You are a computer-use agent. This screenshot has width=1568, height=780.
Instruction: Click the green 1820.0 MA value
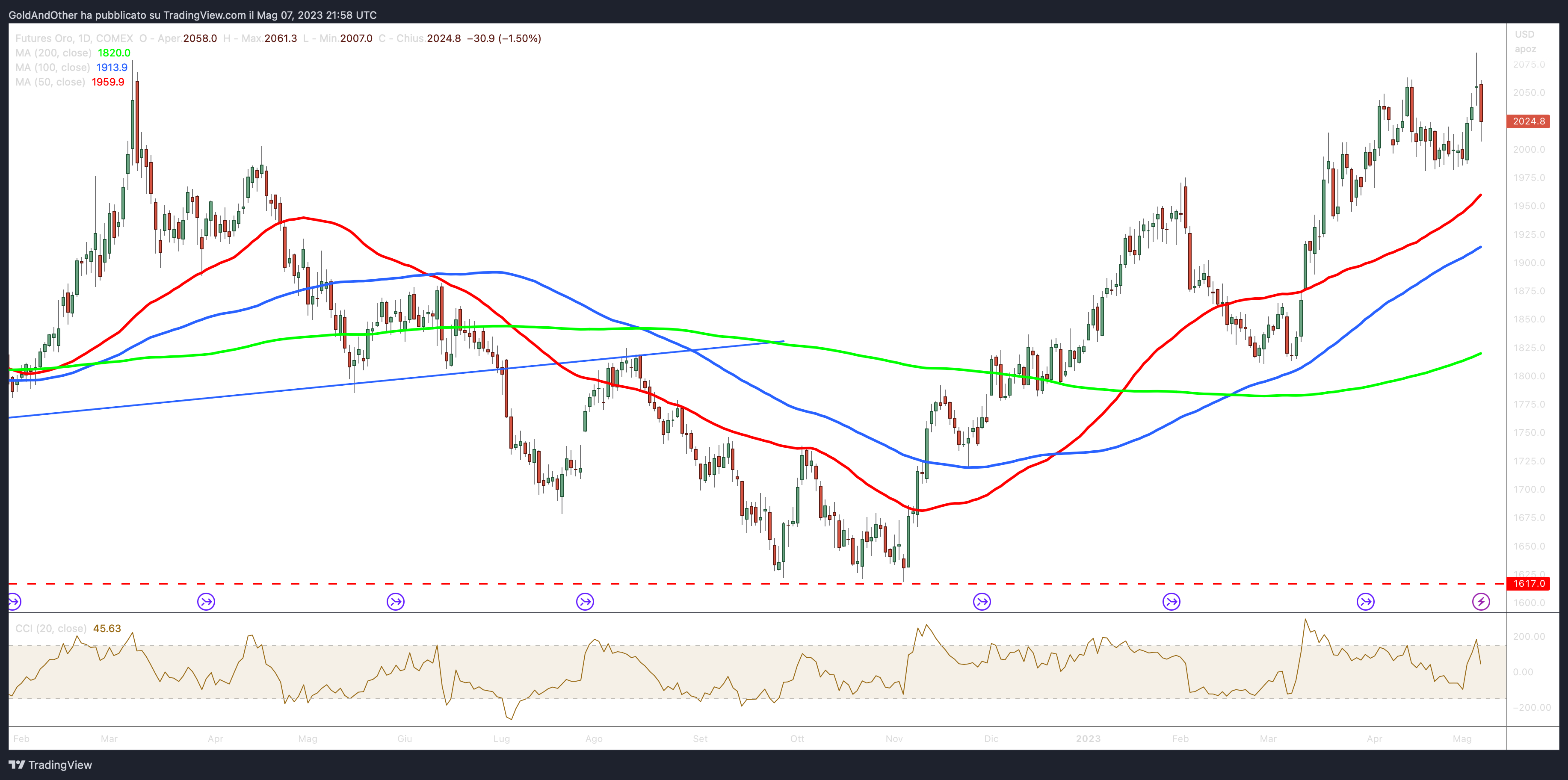tap(114, 53)
